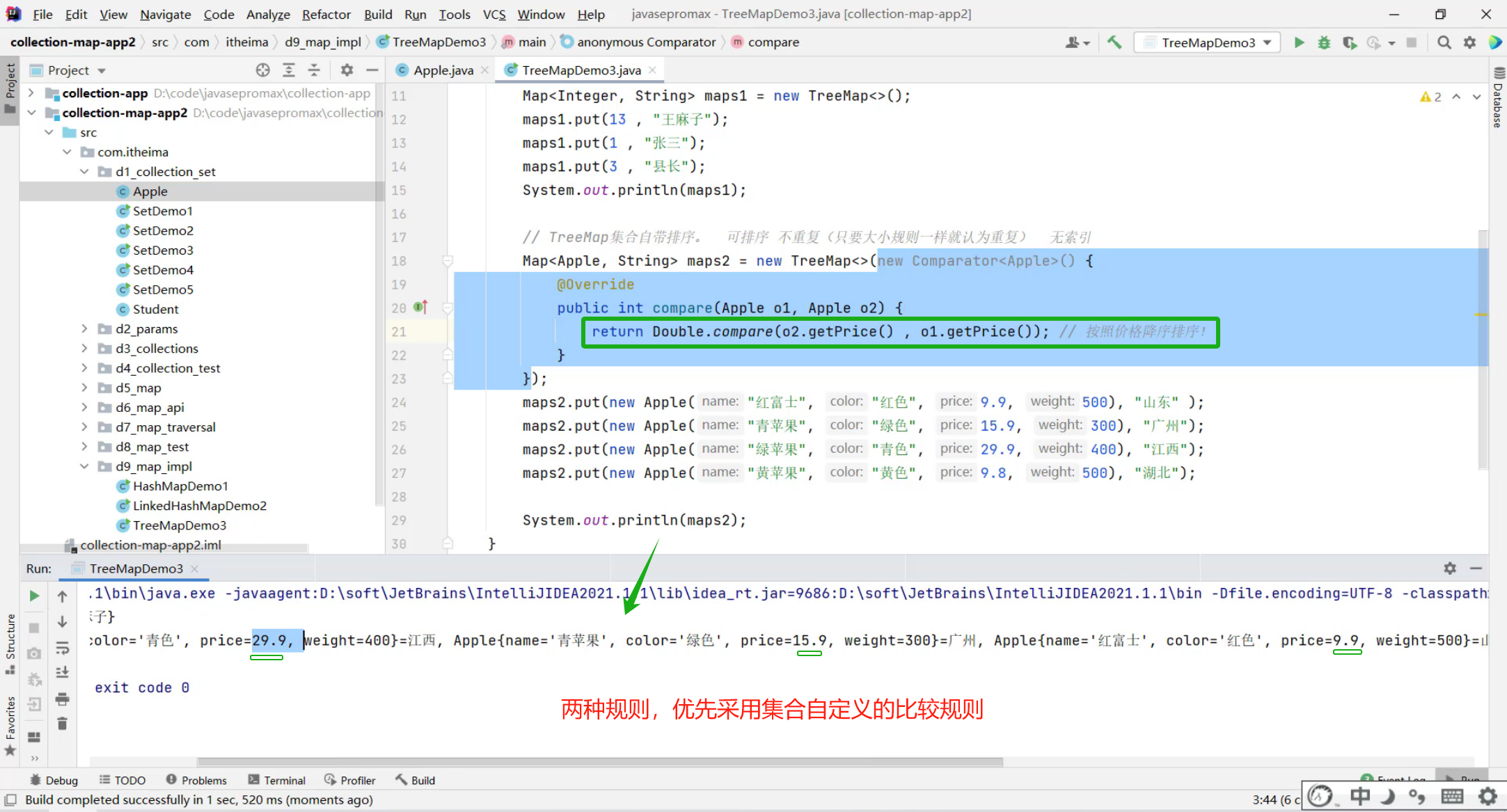
Task: Click the Debug bug icon in toolbar
Action: [x=1324, y=42]
